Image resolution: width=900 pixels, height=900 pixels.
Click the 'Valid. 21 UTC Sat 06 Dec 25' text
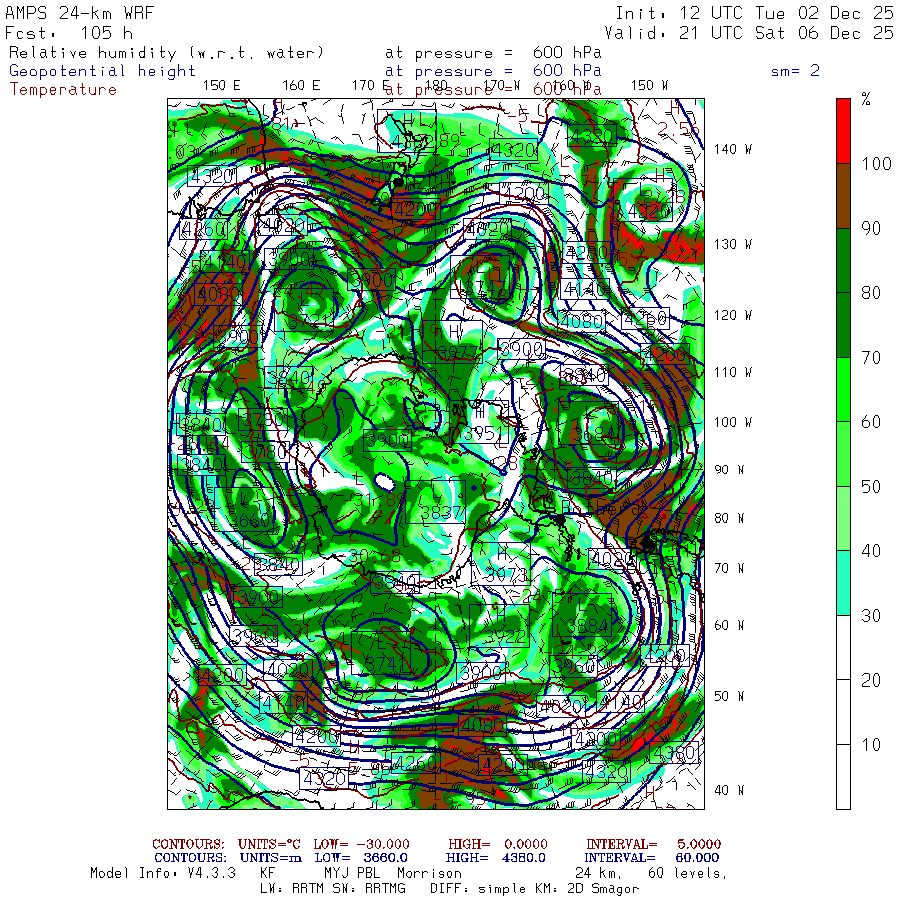pyautogui.click(x=754, y=33)
